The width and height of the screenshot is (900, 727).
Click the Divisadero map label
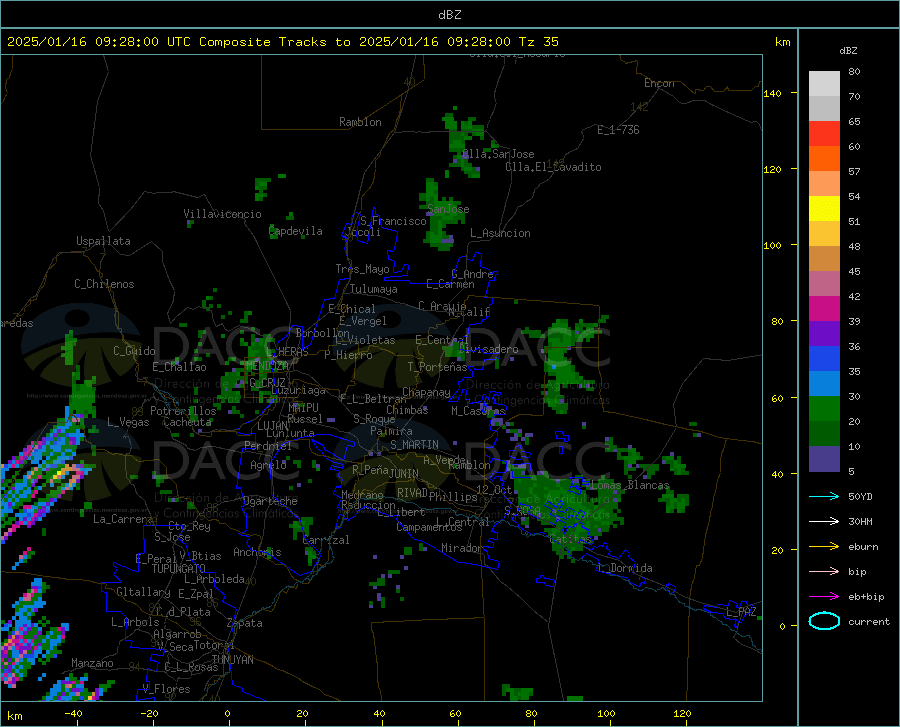(488, 349)
